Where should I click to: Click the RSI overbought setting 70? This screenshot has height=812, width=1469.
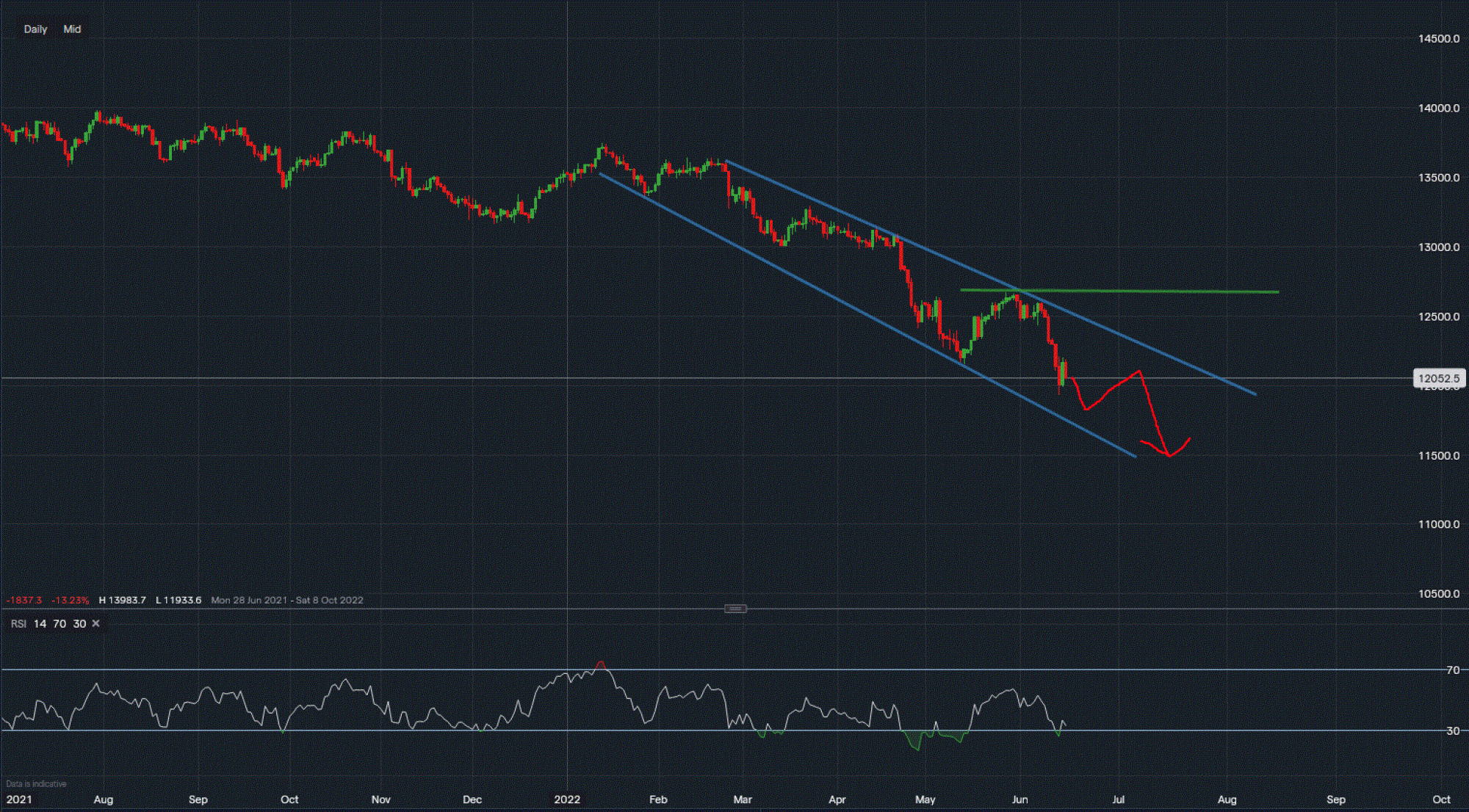pos(59,623)
